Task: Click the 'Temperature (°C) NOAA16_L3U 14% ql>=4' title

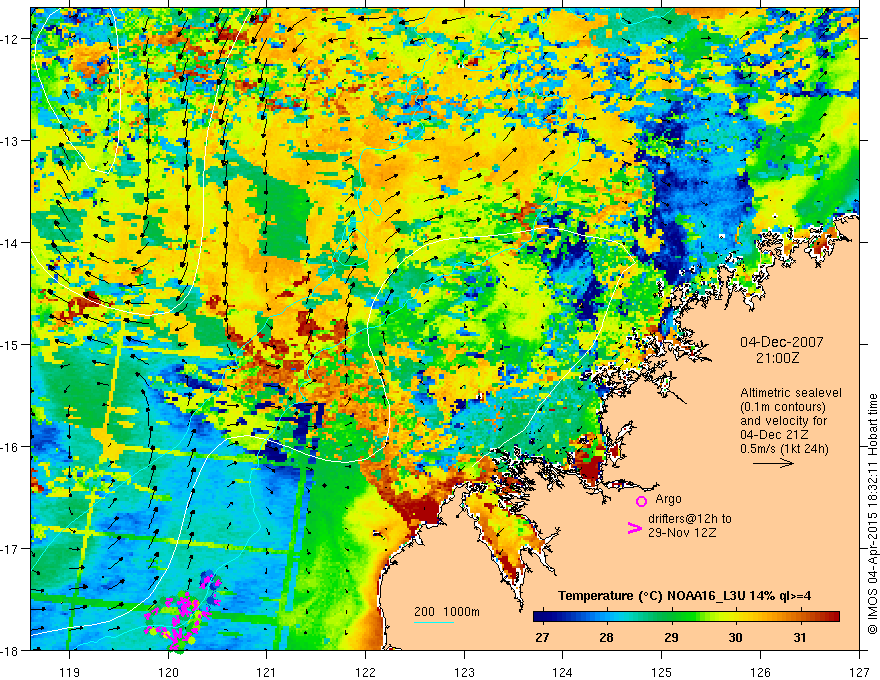Action: point(684,596)
